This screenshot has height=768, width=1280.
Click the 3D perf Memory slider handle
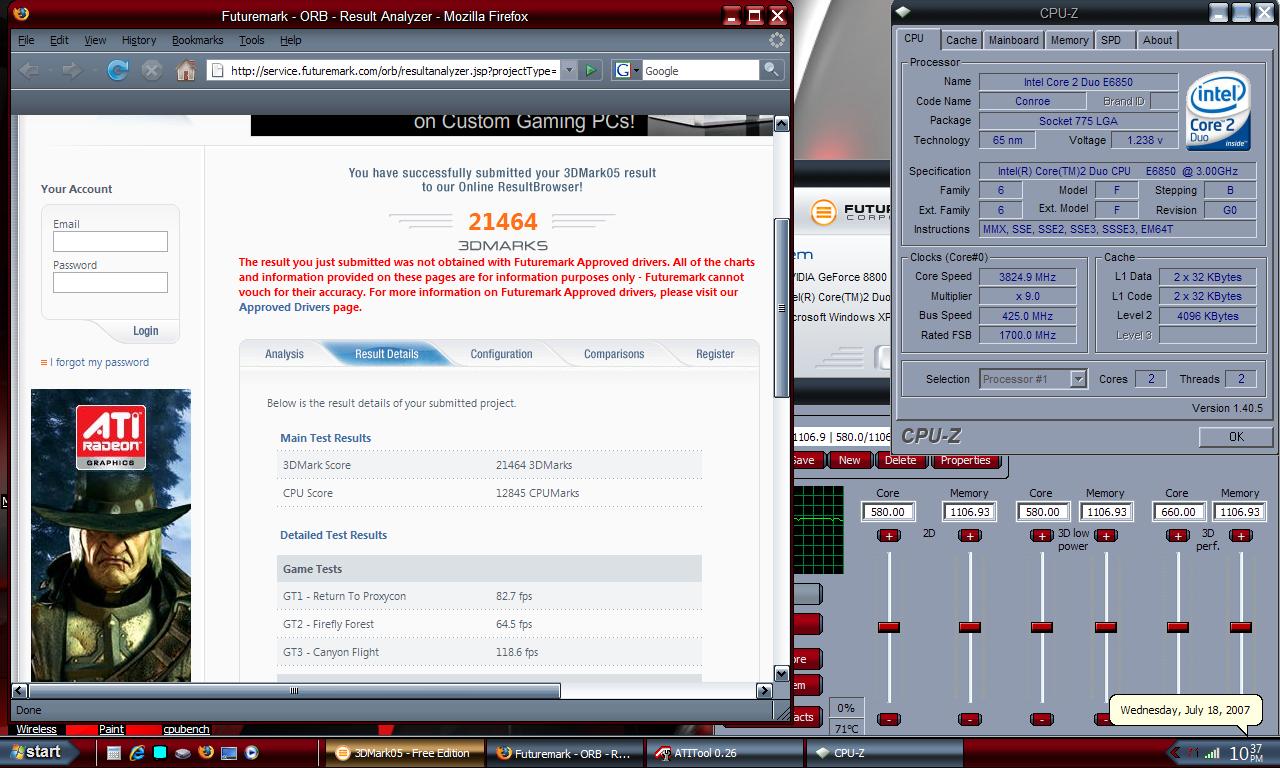[1241, 627]
